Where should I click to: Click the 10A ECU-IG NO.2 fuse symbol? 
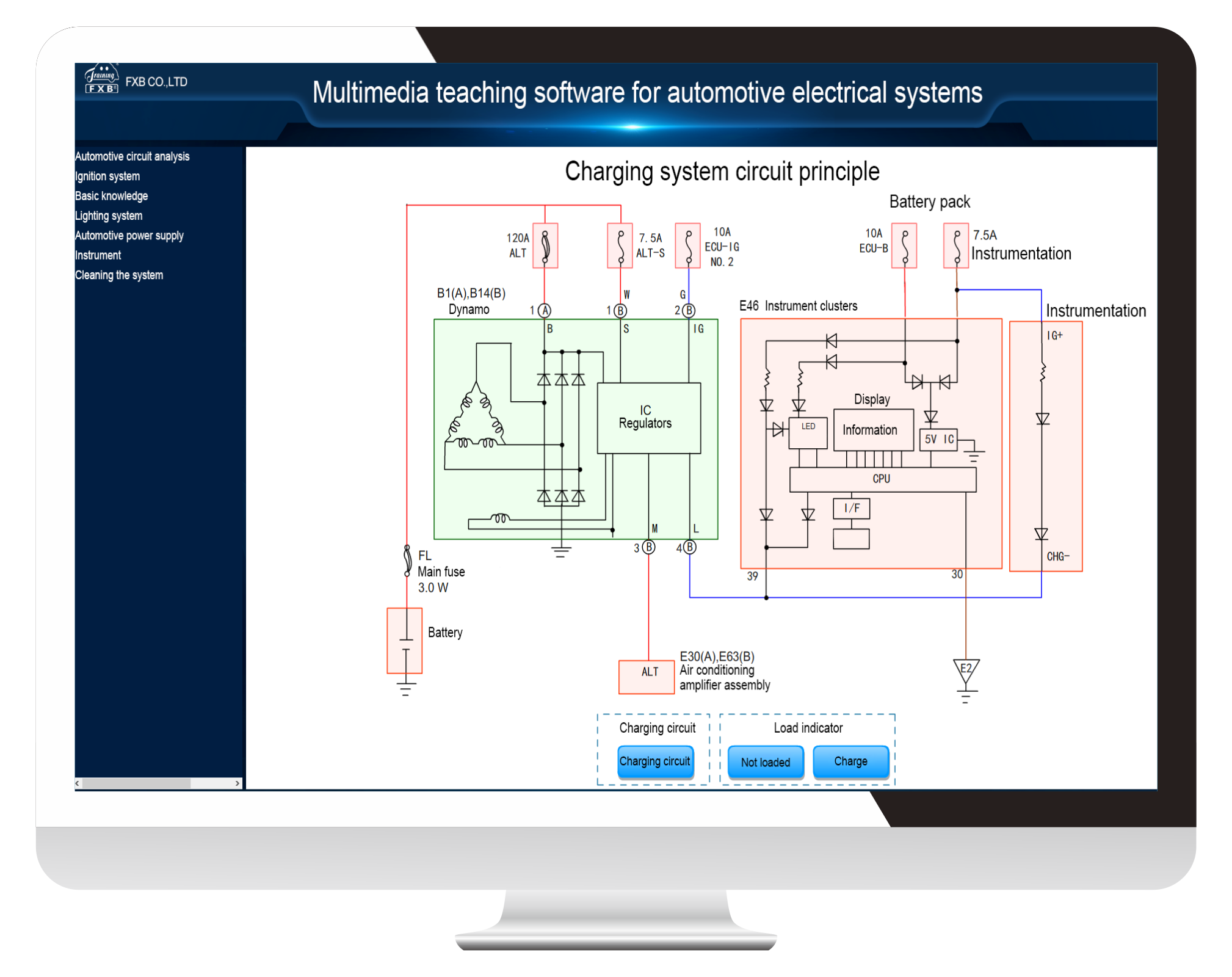coord(687,245)
